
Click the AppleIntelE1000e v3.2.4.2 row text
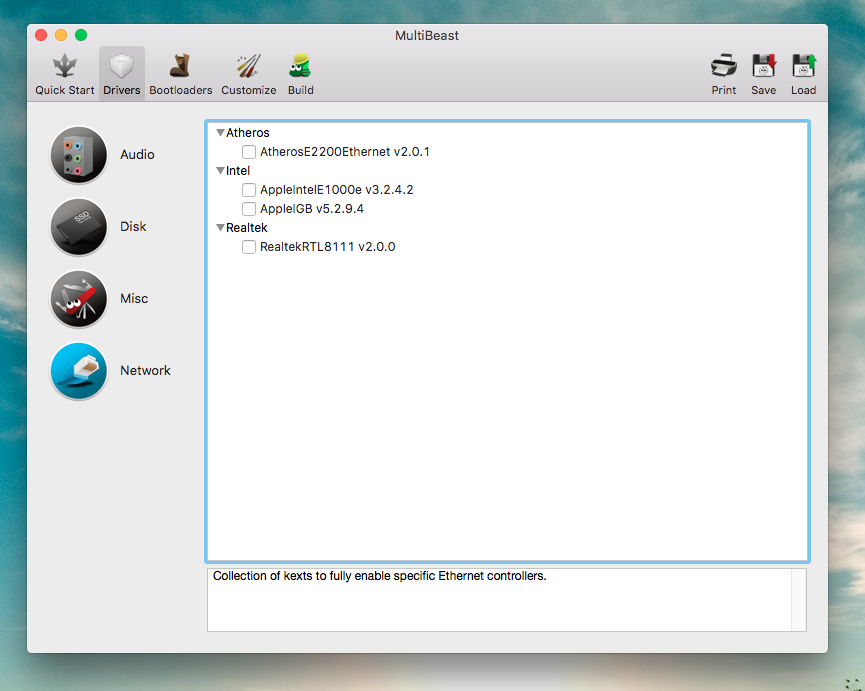coord(337,190)
